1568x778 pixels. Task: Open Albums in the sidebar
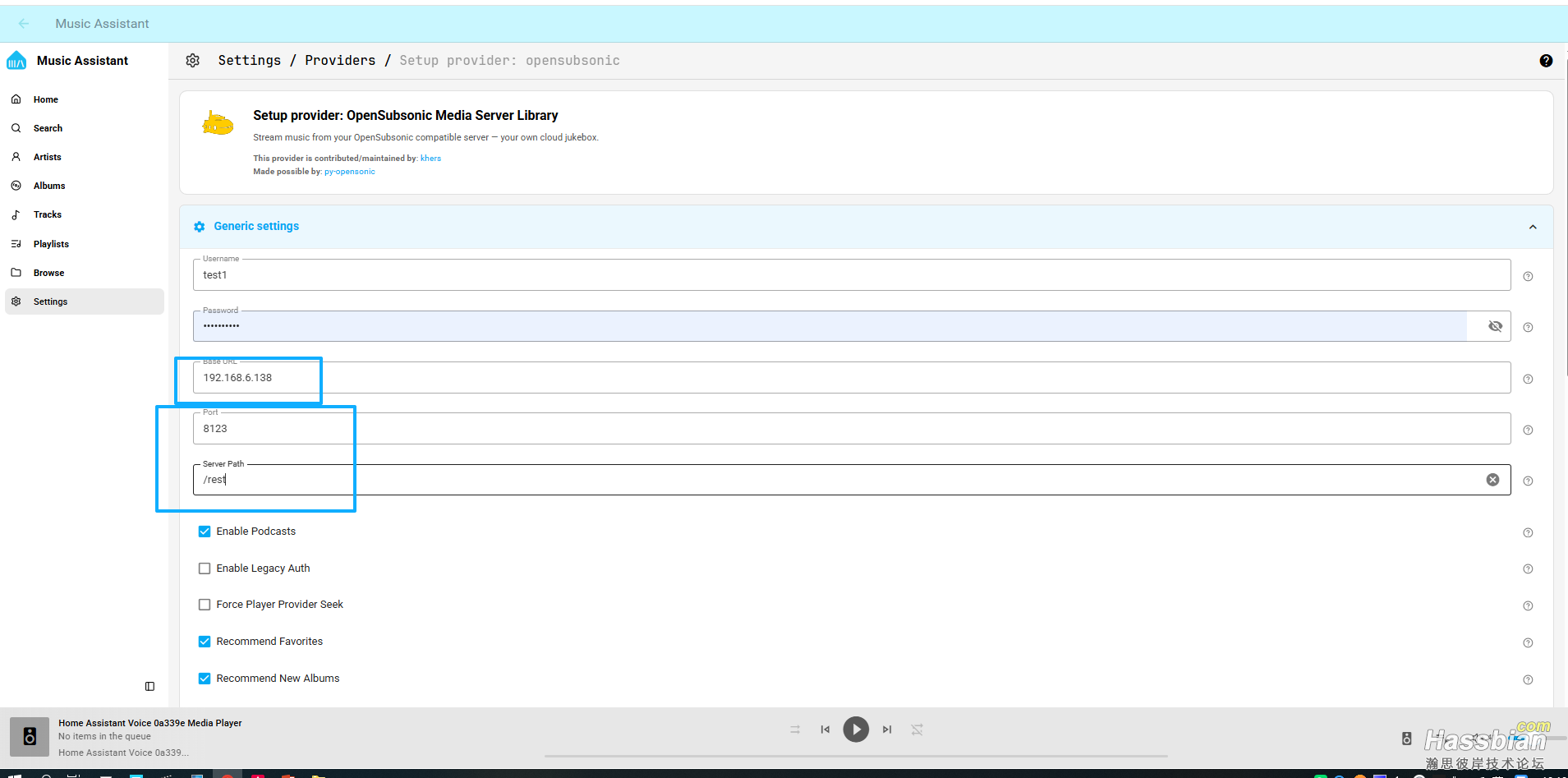point(49,186)
